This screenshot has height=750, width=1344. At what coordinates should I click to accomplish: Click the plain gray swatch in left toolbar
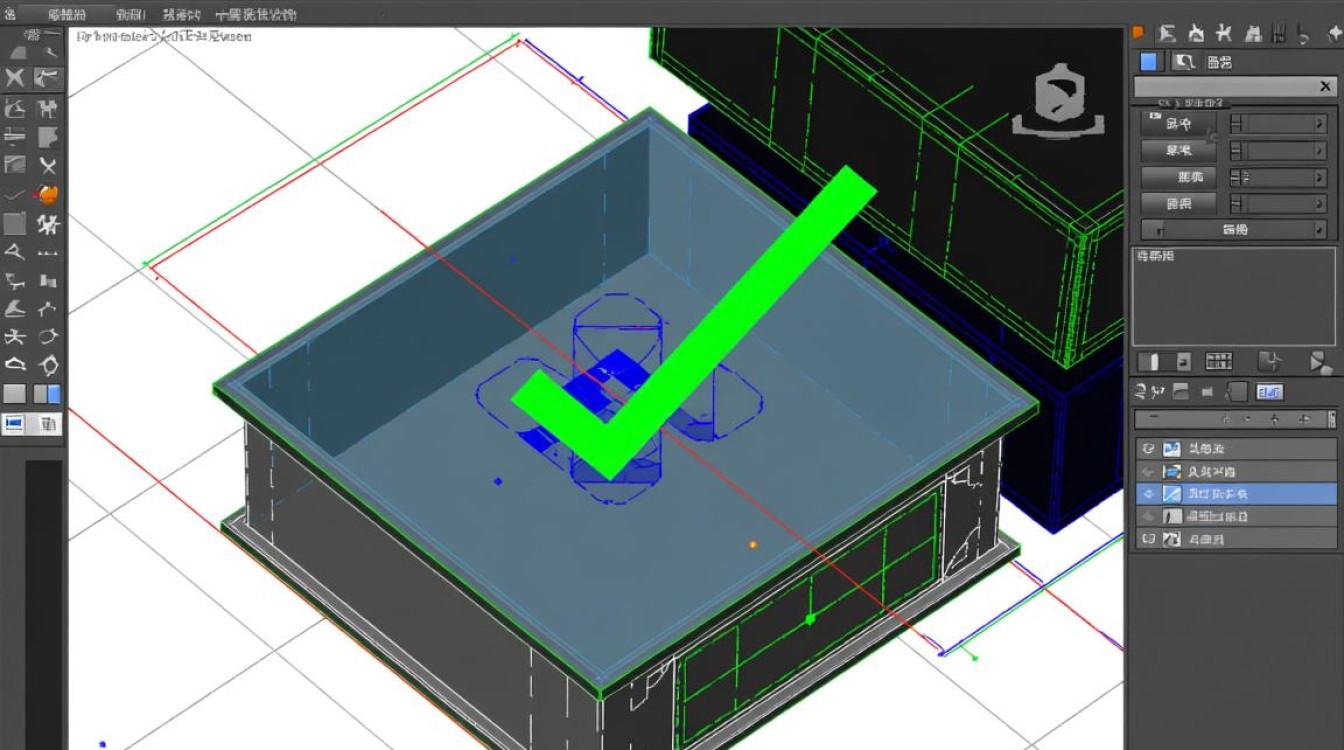(15, 394)
